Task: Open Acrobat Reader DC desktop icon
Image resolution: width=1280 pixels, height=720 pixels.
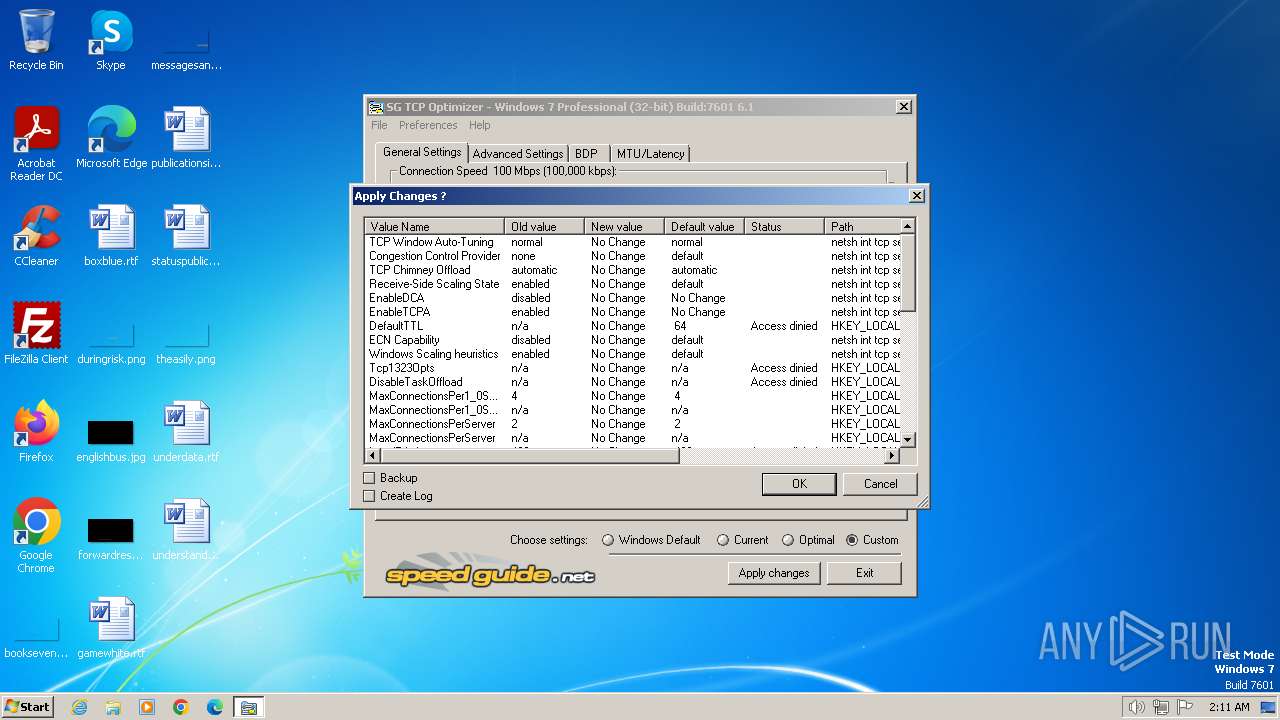Action: coord(36,144)
